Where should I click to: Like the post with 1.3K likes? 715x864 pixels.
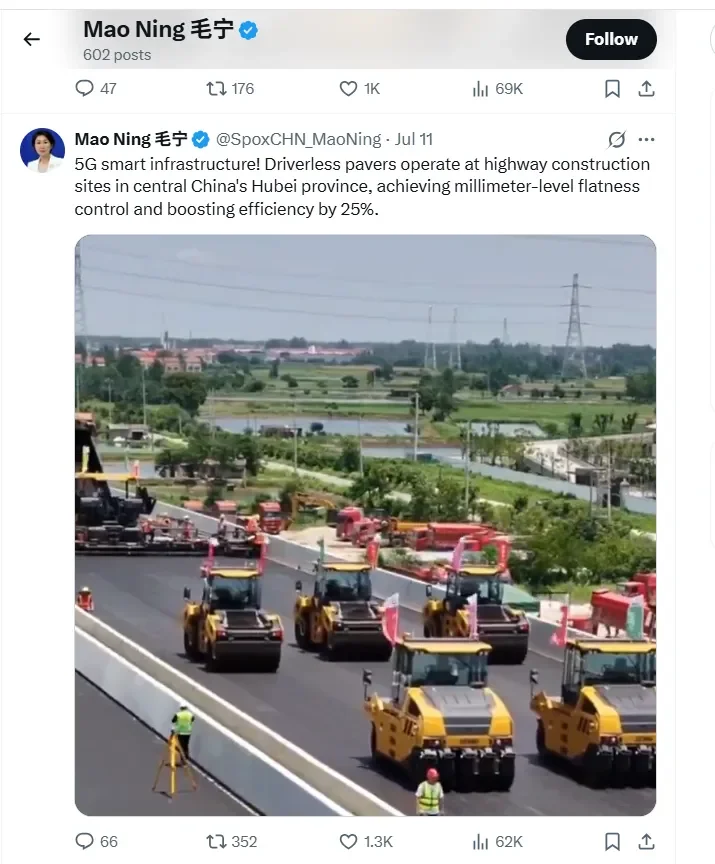(x=366, y=841)
